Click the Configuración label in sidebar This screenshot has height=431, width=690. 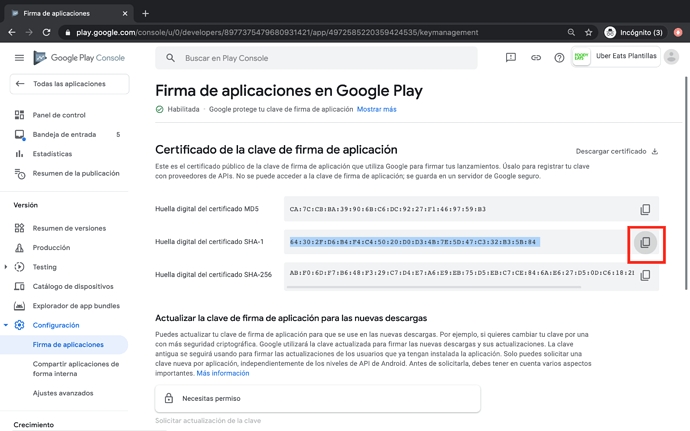(x=56, y=325)
